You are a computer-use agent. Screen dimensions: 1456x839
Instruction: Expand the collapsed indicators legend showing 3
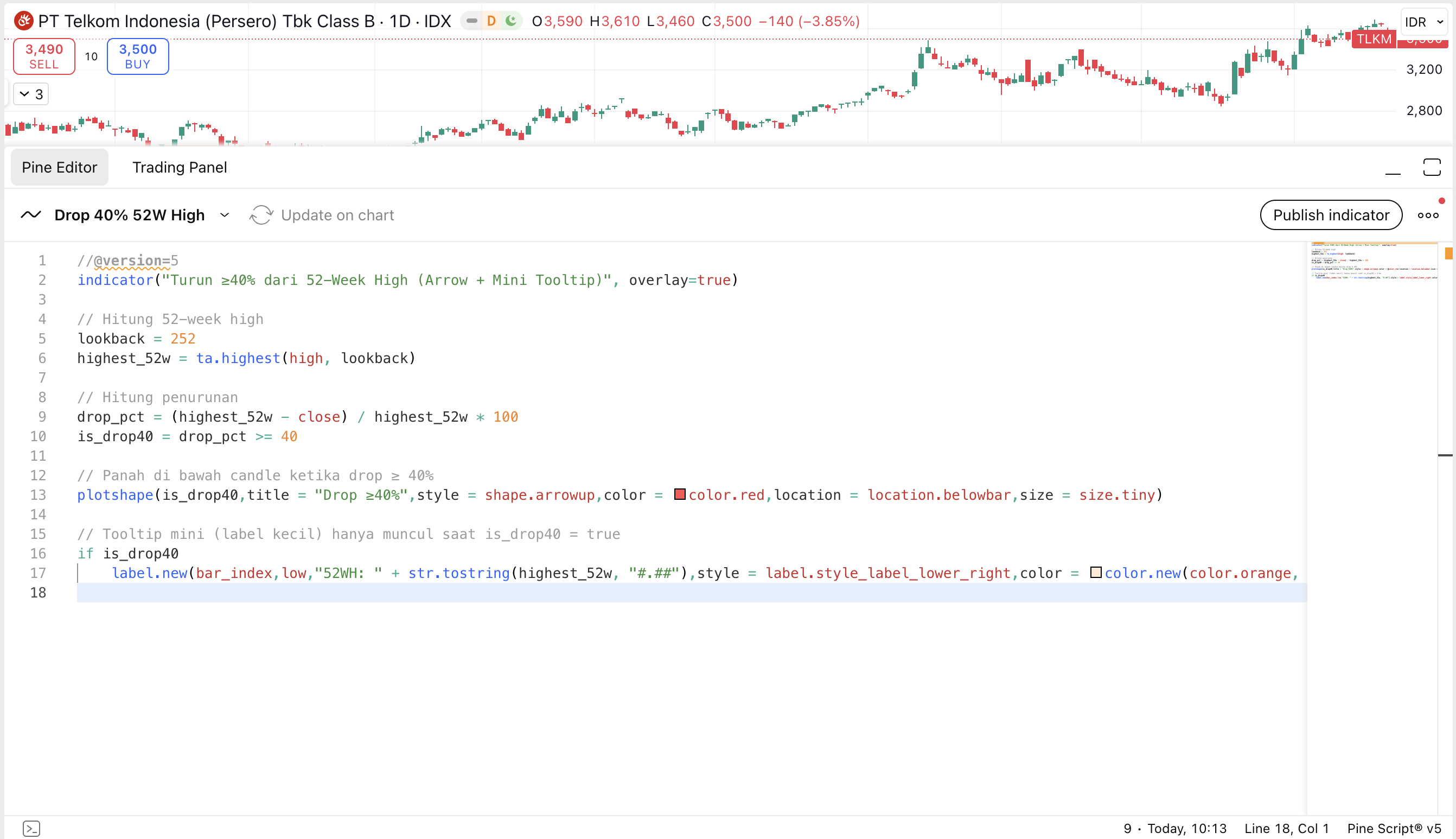(x=31, y=94)
